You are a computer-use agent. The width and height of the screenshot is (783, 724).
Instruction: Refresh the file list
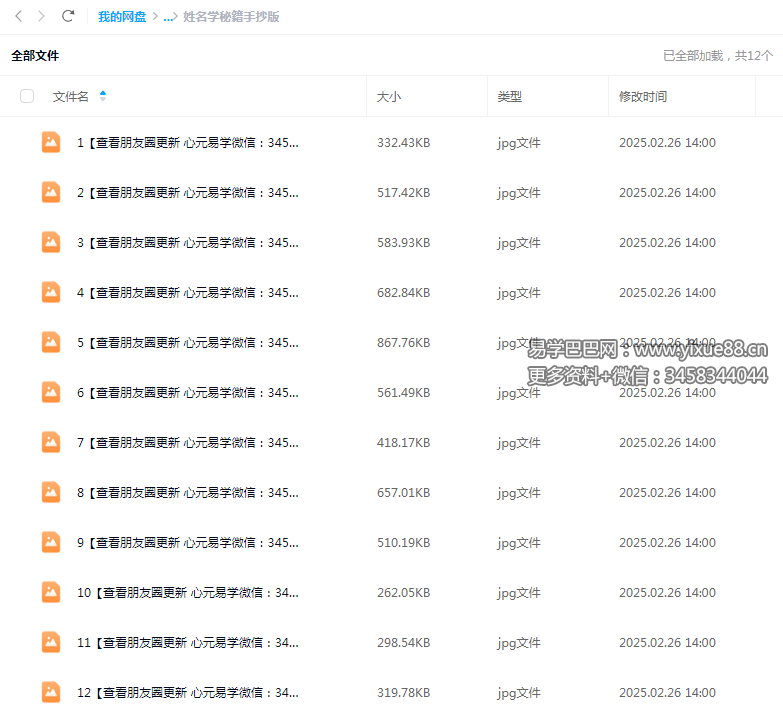68,16
